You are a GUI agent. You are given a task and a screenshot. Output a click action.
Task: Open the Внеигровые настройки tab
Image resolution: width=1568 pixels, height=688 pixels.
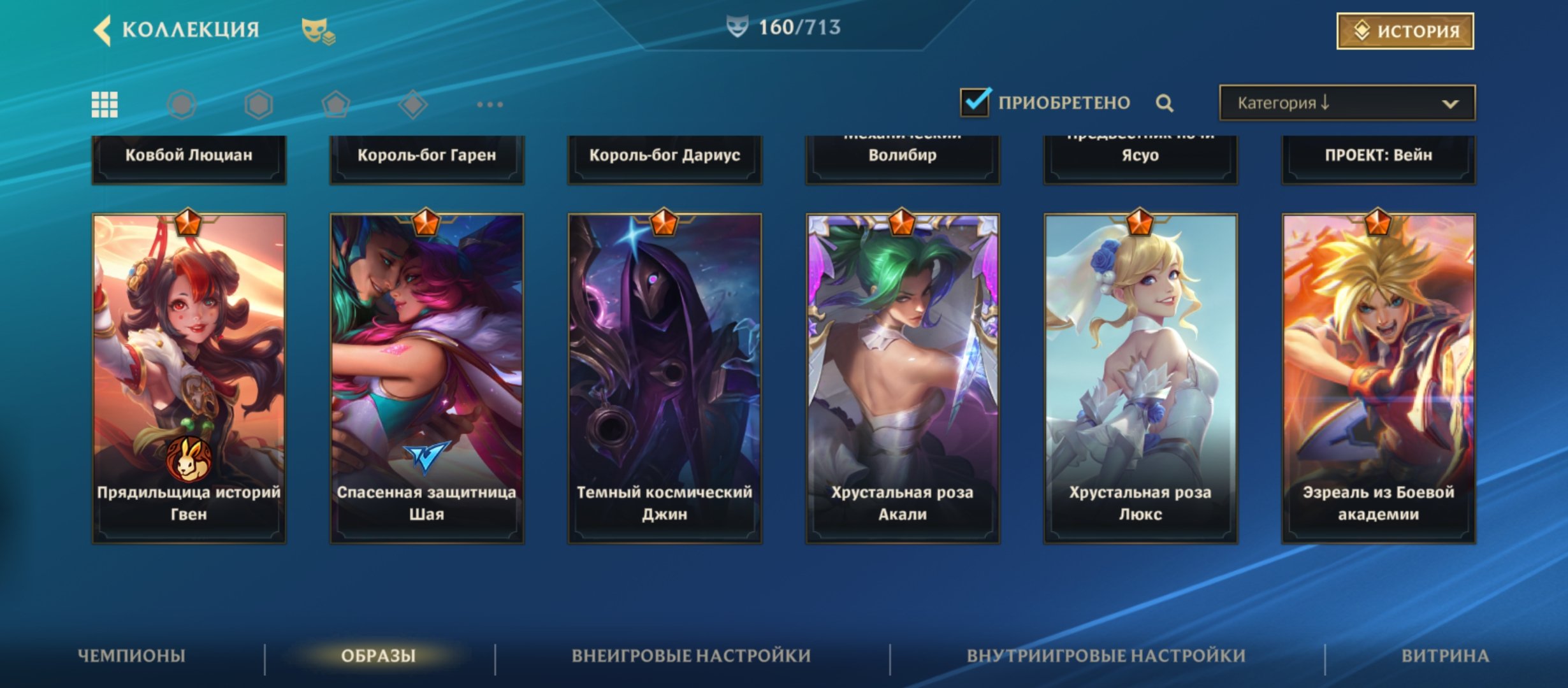[x=691, y=656]
